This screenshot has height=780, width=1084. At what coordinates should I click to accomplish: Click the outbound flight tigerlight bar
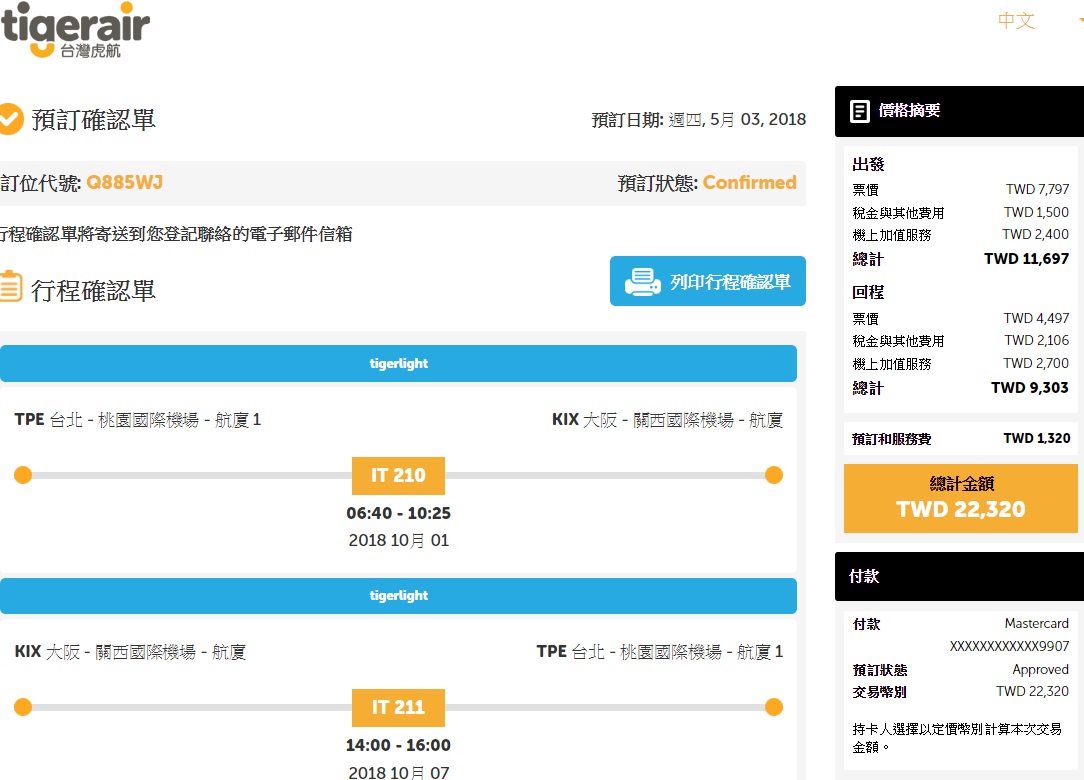coord(398,364)
